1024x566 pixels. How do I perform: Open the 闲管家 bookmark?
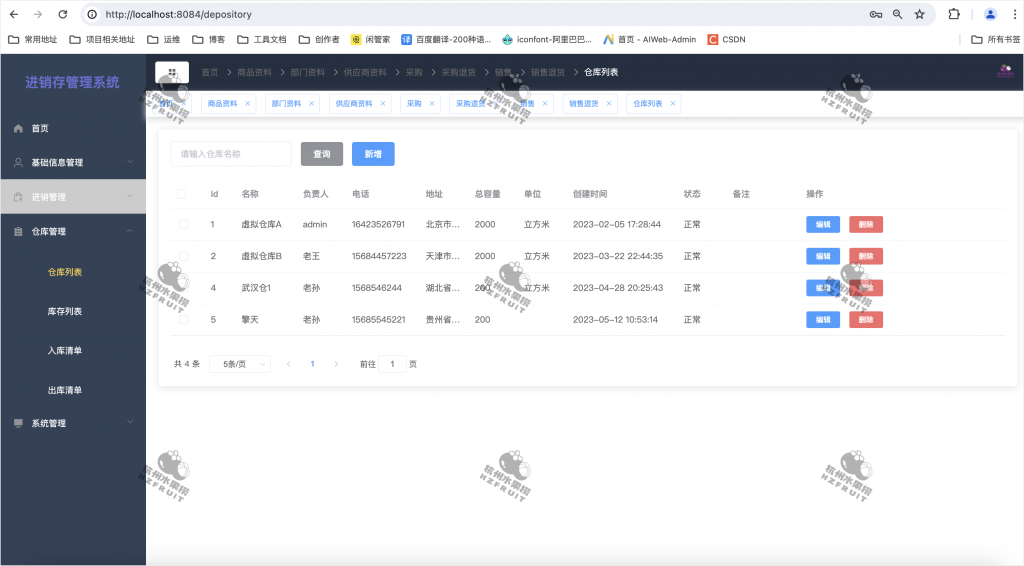point(370,40)
